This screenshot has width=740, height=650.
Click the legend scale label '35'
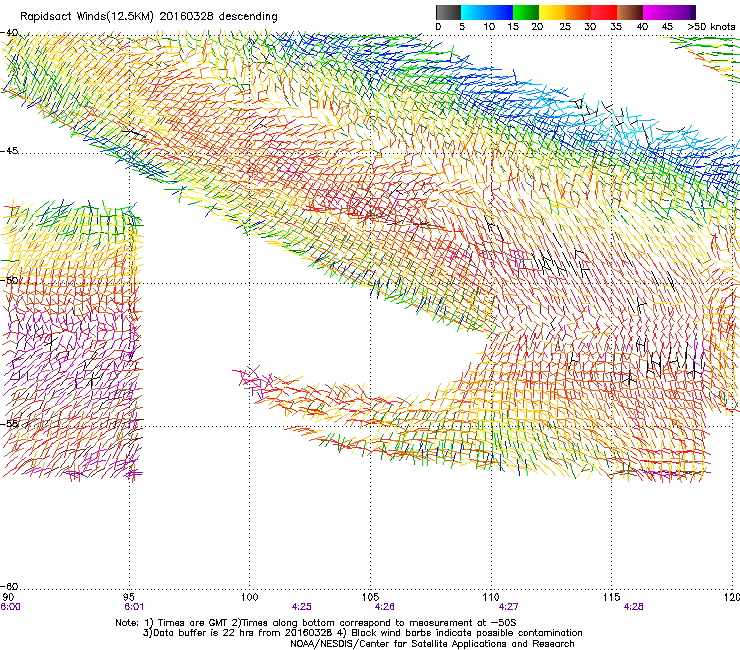pos(616,27)
